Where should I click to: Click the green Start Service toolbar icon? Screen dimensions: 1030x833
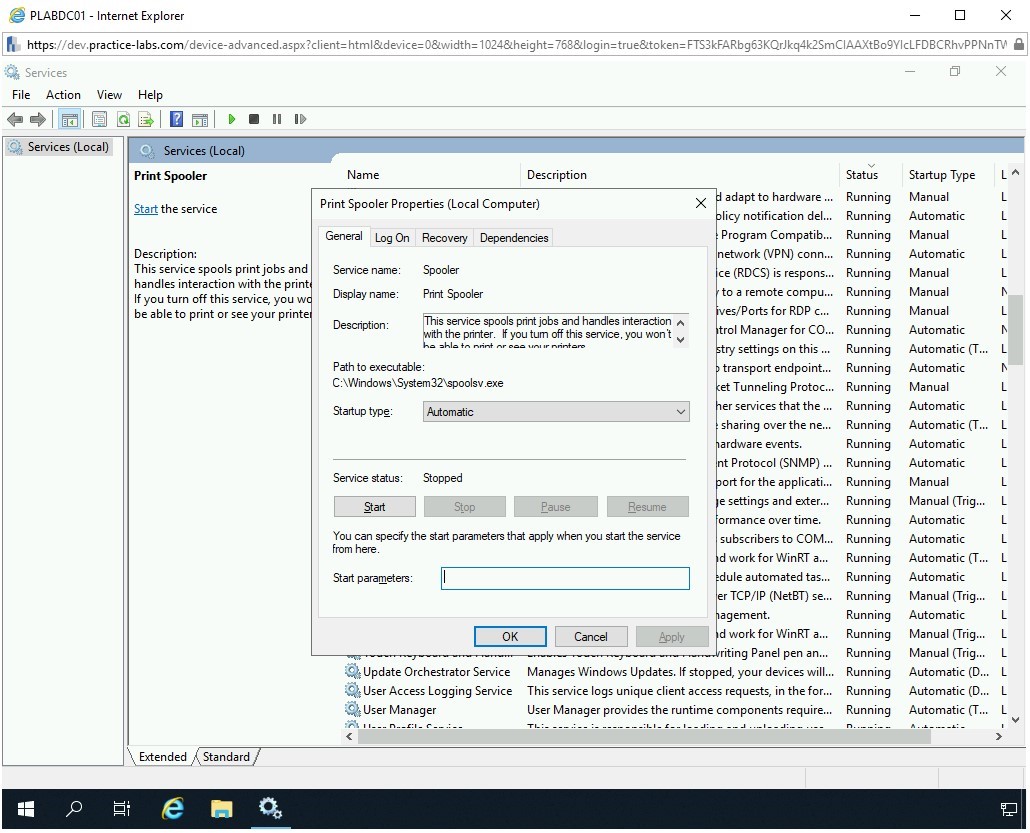[x=231, y=119]
